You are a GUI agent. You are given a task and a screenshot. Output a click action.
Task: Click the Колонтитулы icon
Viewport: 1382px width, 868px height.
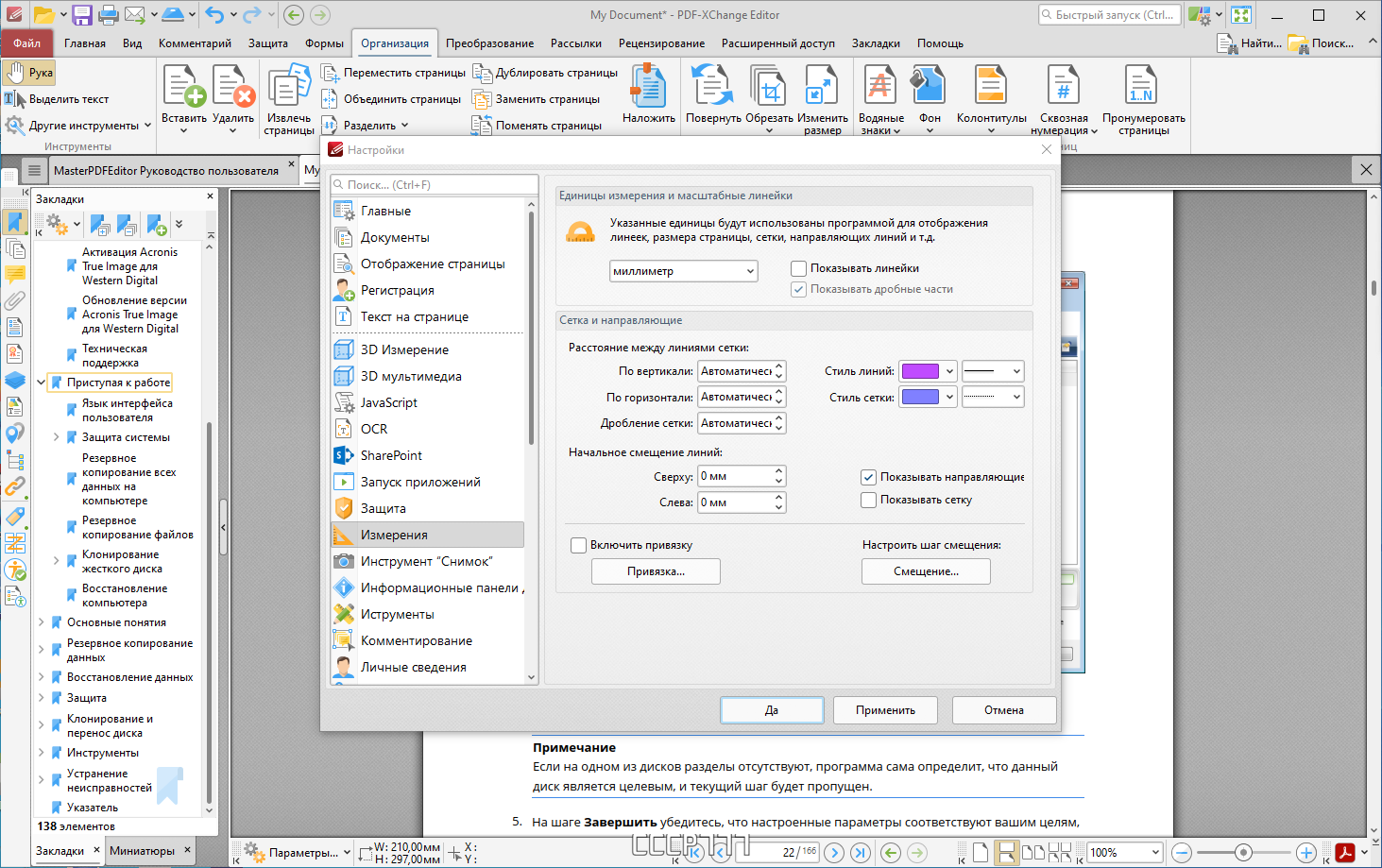991,86
